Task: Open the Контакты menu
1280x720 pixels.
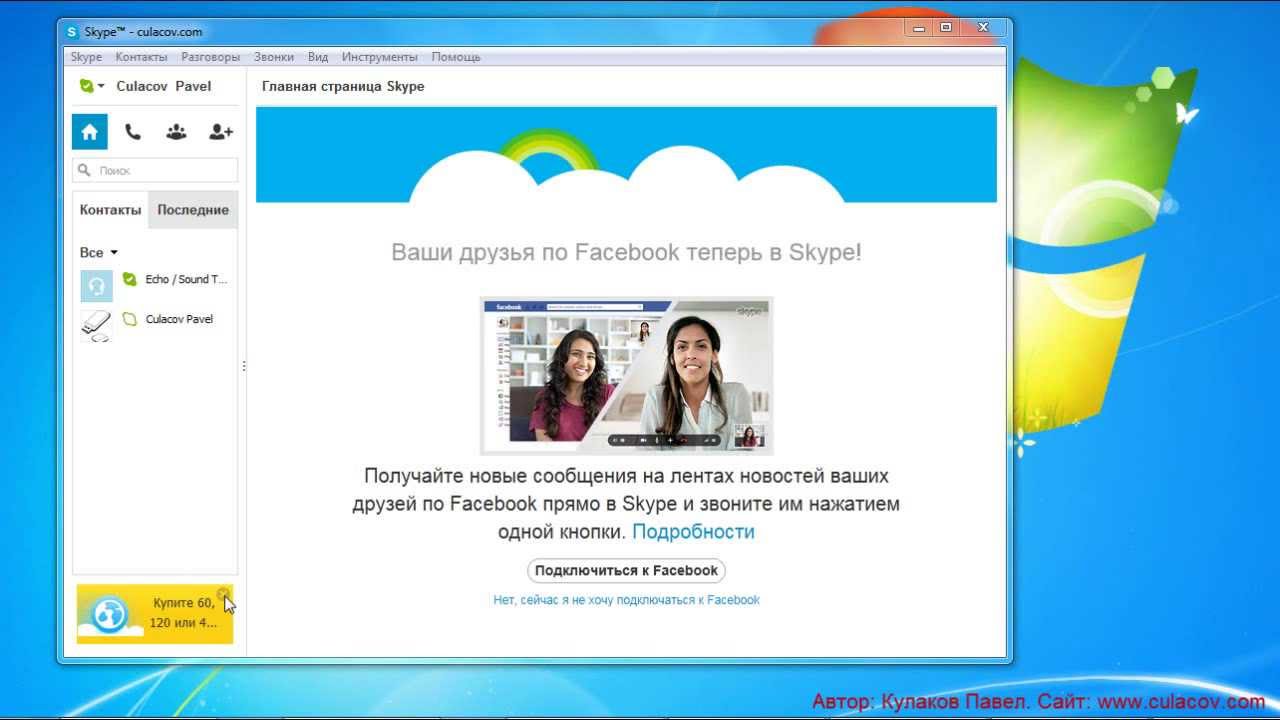Action: [x=141, y=57]
